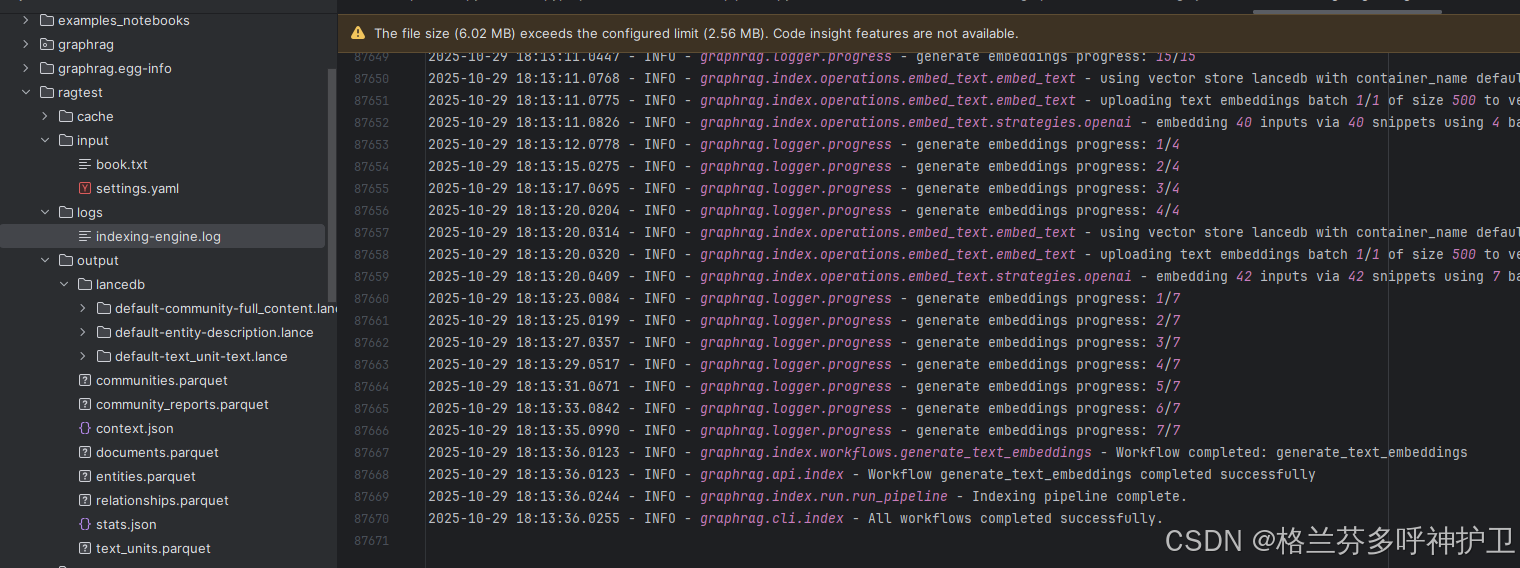This screenshot has width=1520, height=568.
Task: Expand the cache folder
Action: pyautogui.click(x=45, y=116)
